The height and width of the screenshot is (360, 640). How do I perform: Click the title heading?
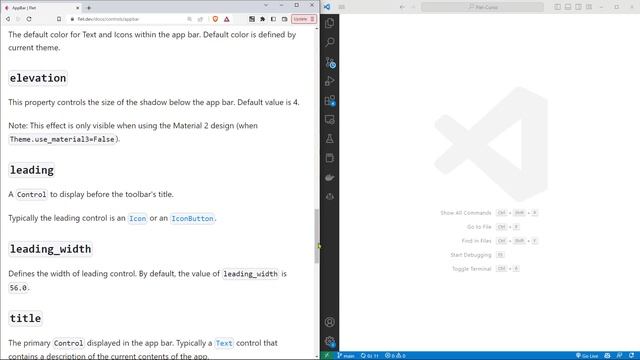[25, 318]
